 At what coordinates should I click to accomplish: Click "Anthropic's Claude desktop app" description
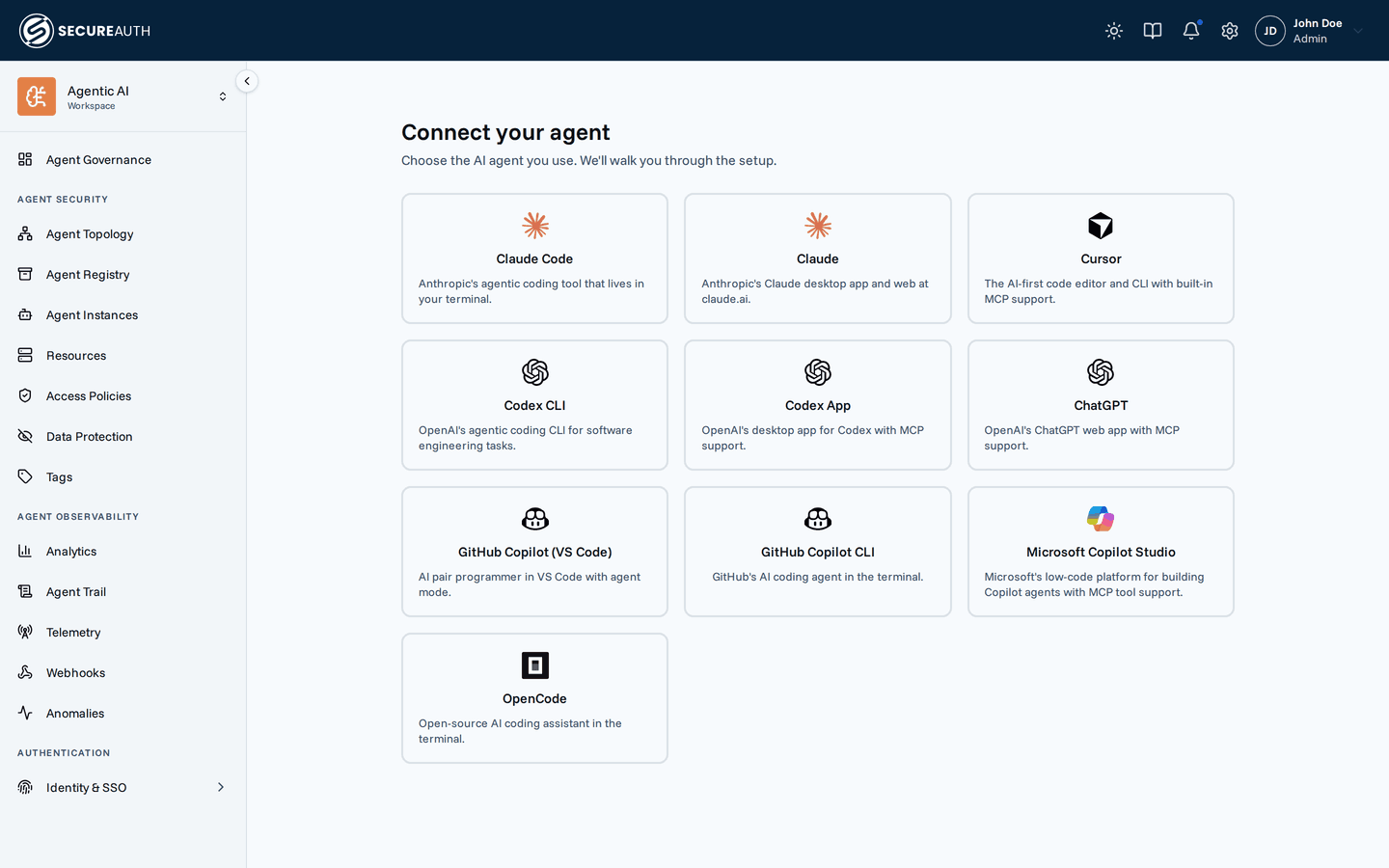(x=815, y=291)
